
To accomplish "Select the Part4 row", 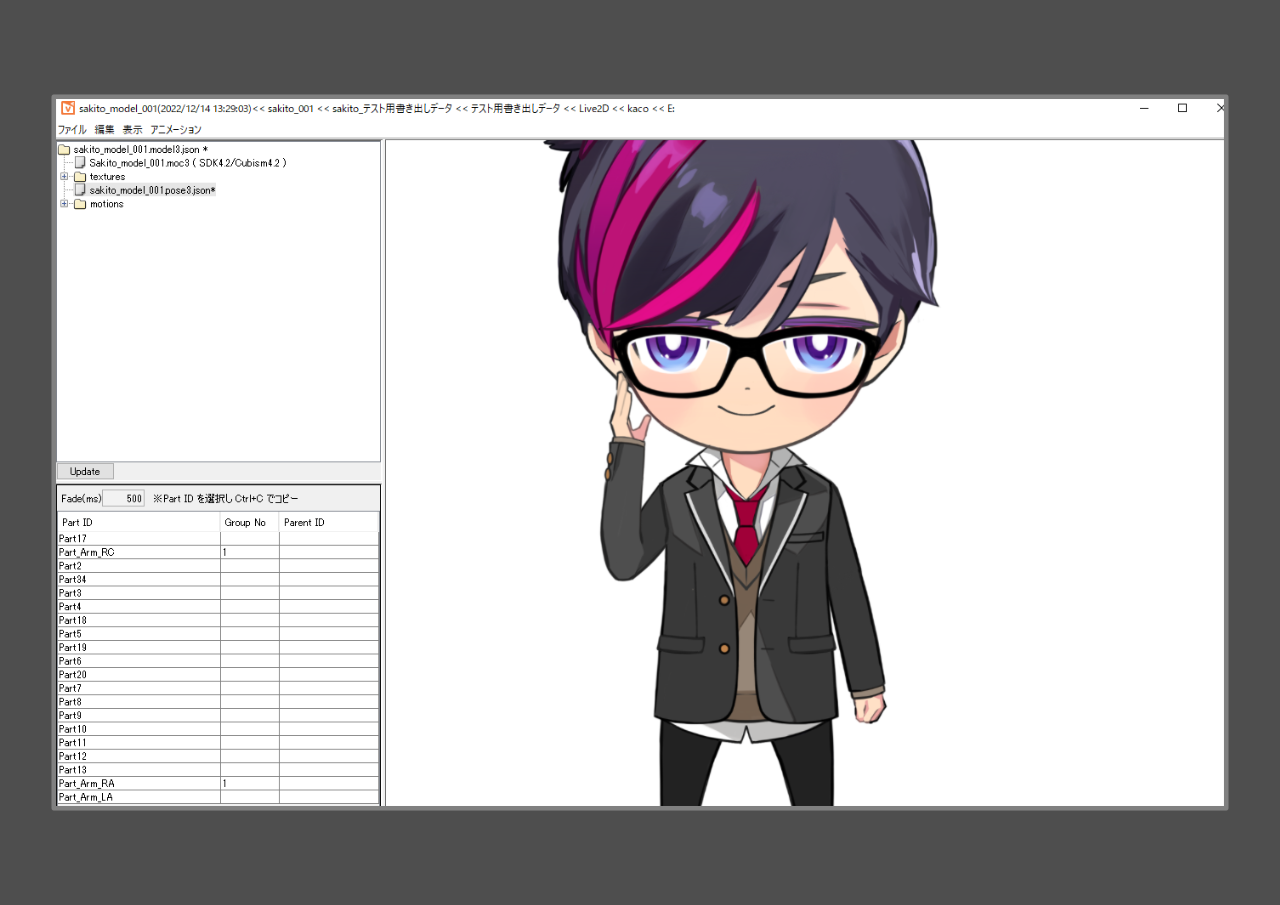I will coord(218,606).
